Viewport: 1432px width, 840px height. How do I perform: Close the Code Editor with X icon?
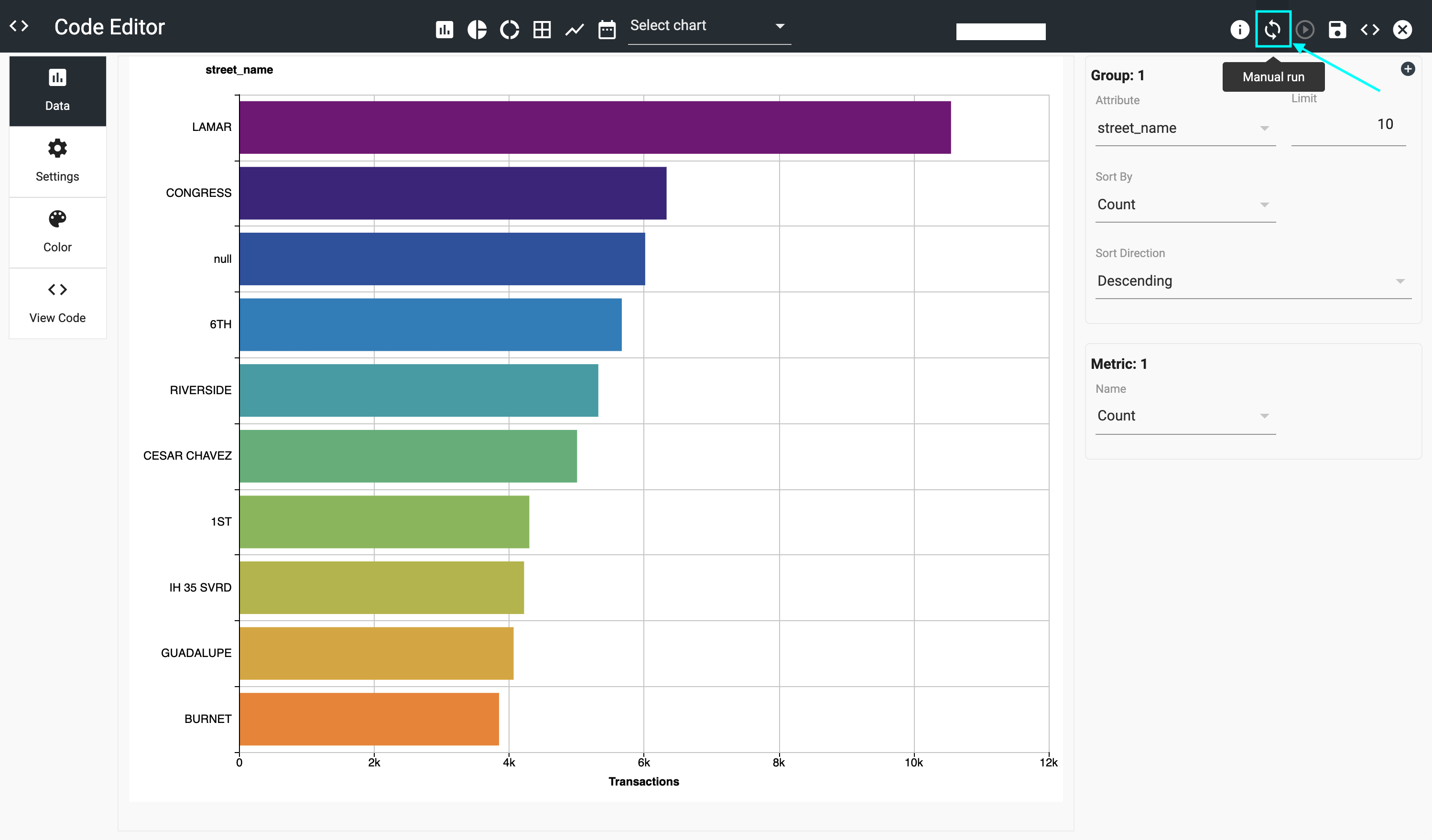1402,30
